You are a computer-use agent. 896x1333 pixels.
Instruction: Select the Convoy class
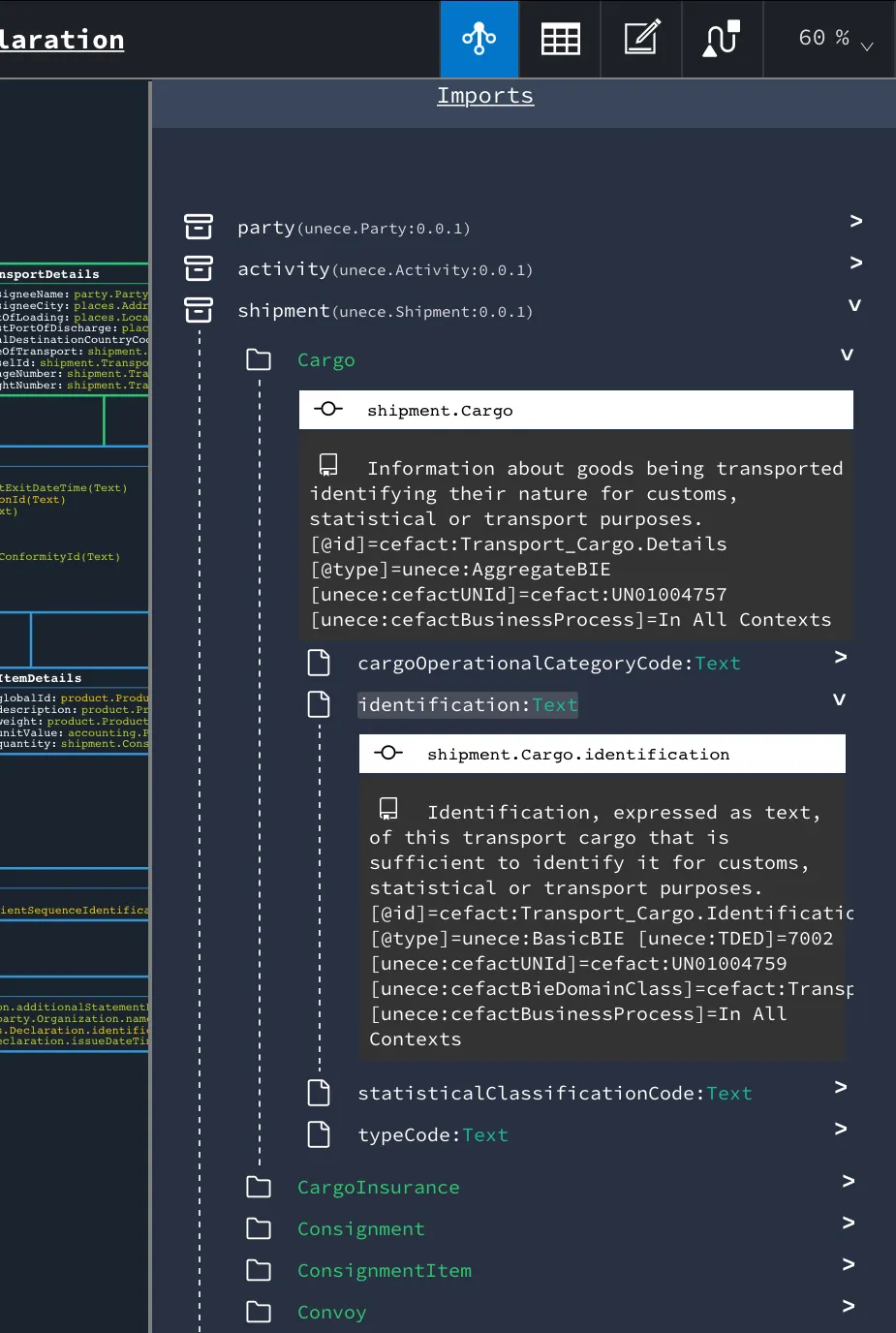point(331,1313)
